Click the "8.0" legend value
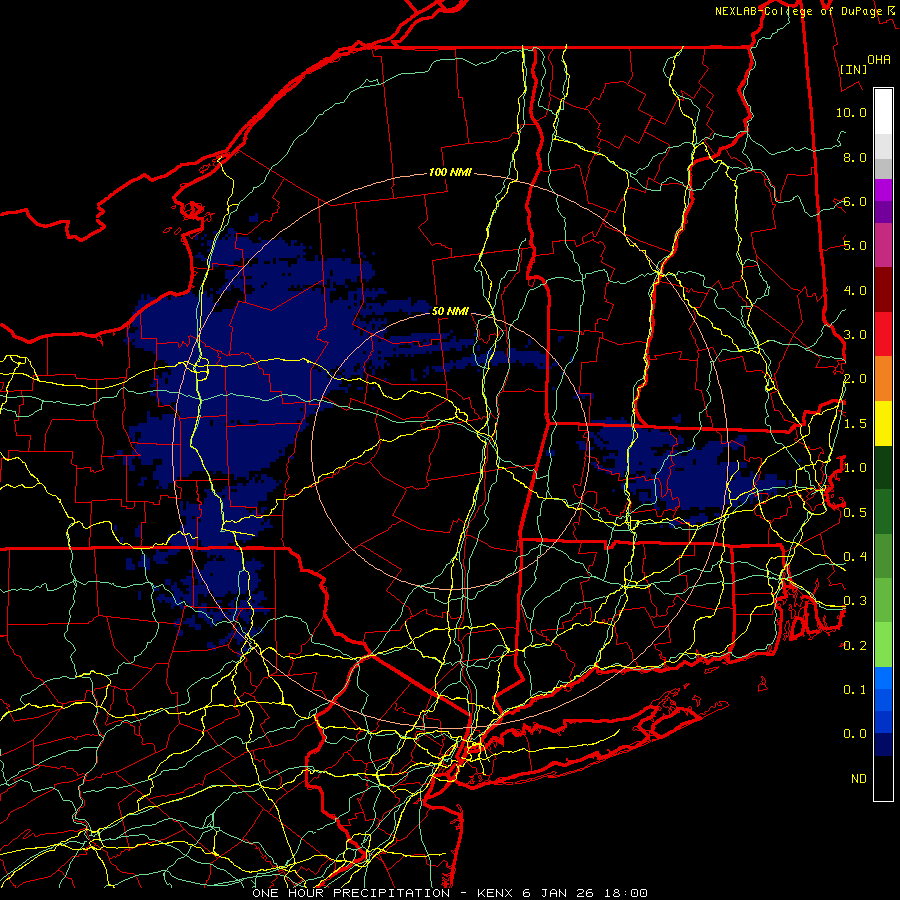The image size is (900, 900). click(x=855, y=157)
